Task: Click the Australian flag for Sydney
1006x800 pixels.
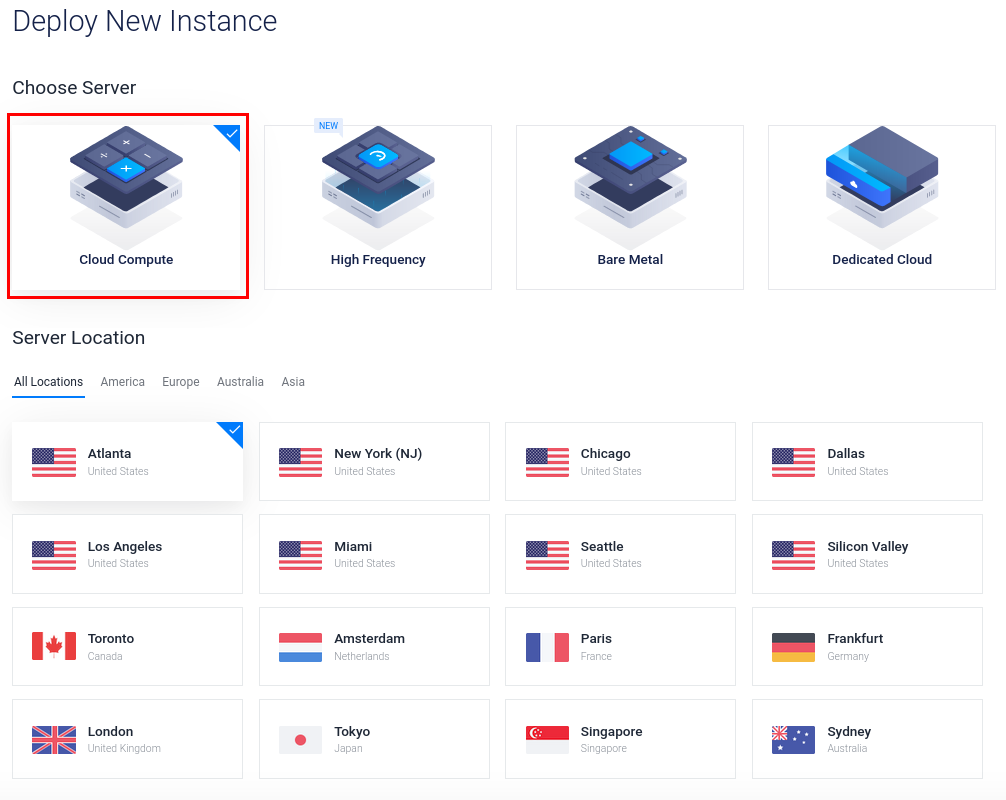Action: (792, 739)
